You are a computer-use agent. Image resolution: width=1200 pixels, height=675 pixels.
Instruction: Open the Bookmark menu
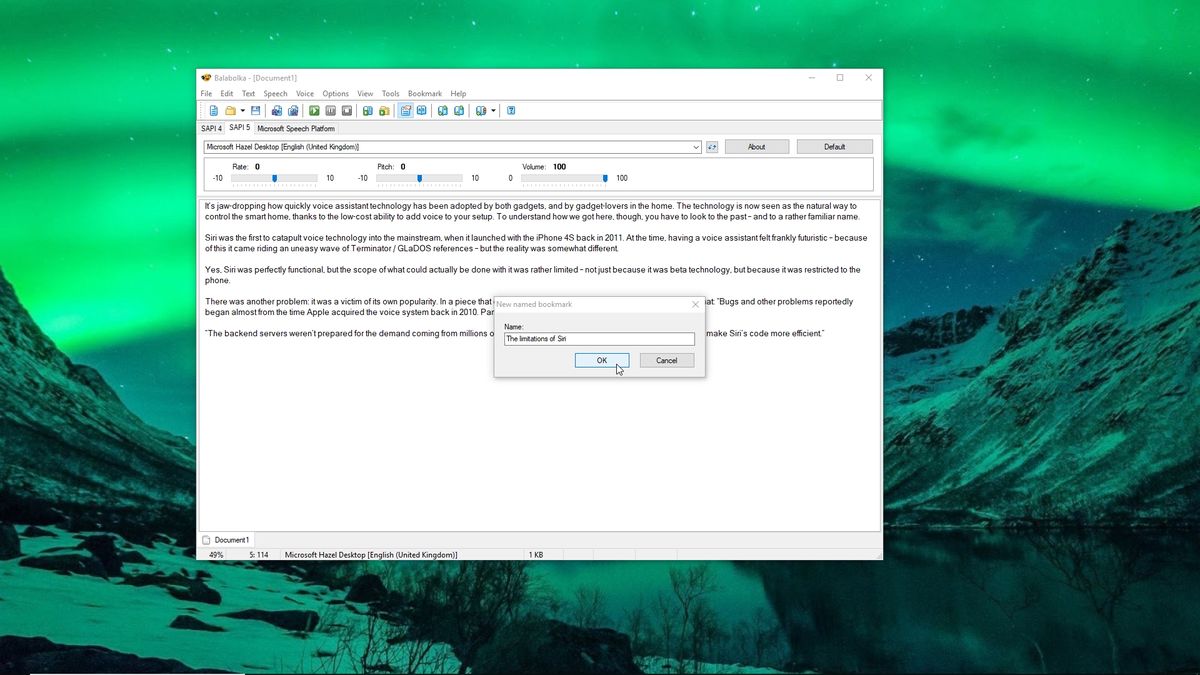pos(424,93)
